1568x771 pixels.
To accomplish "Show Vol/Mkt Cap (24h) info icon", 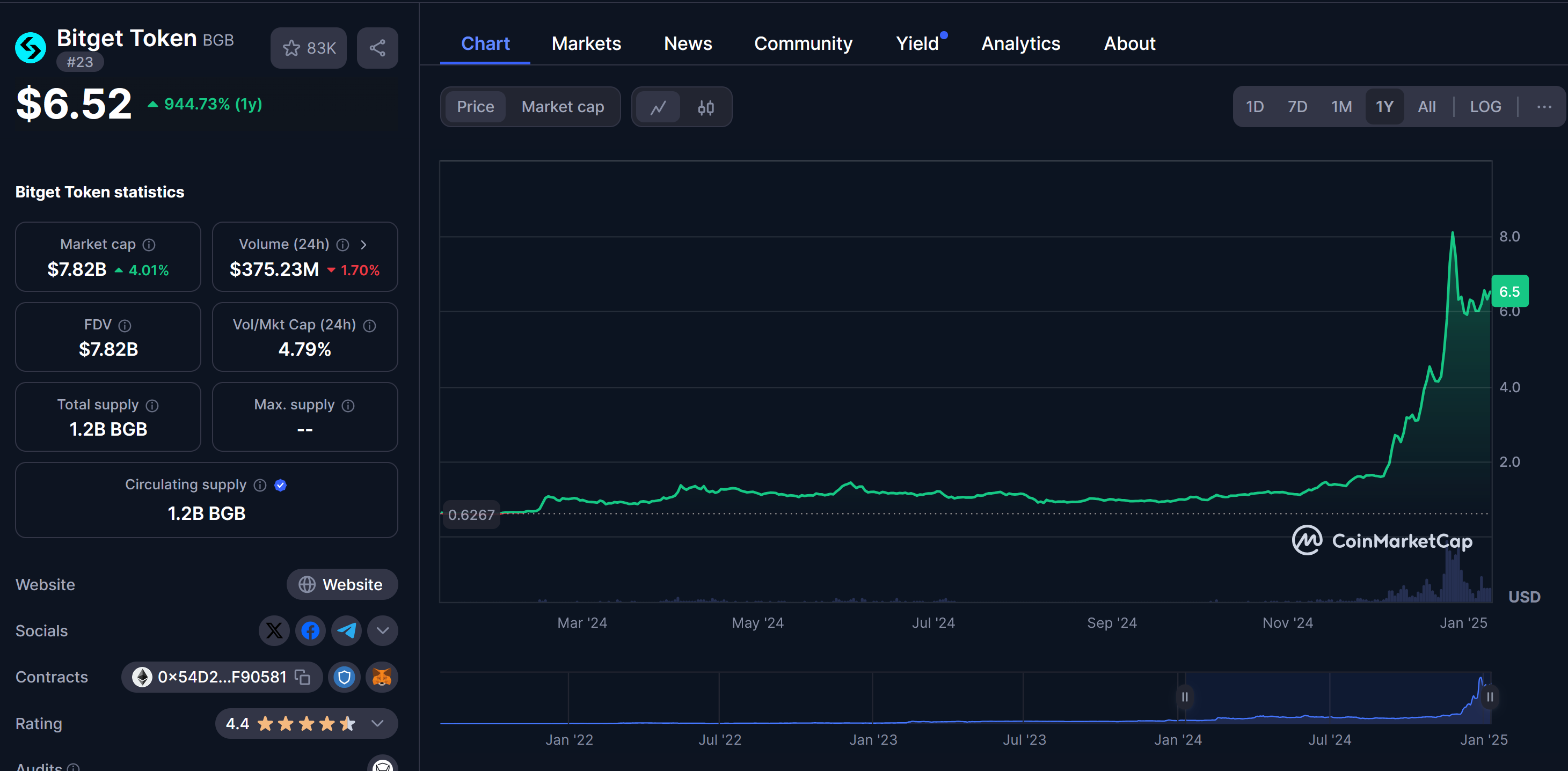I will point(369,326).
